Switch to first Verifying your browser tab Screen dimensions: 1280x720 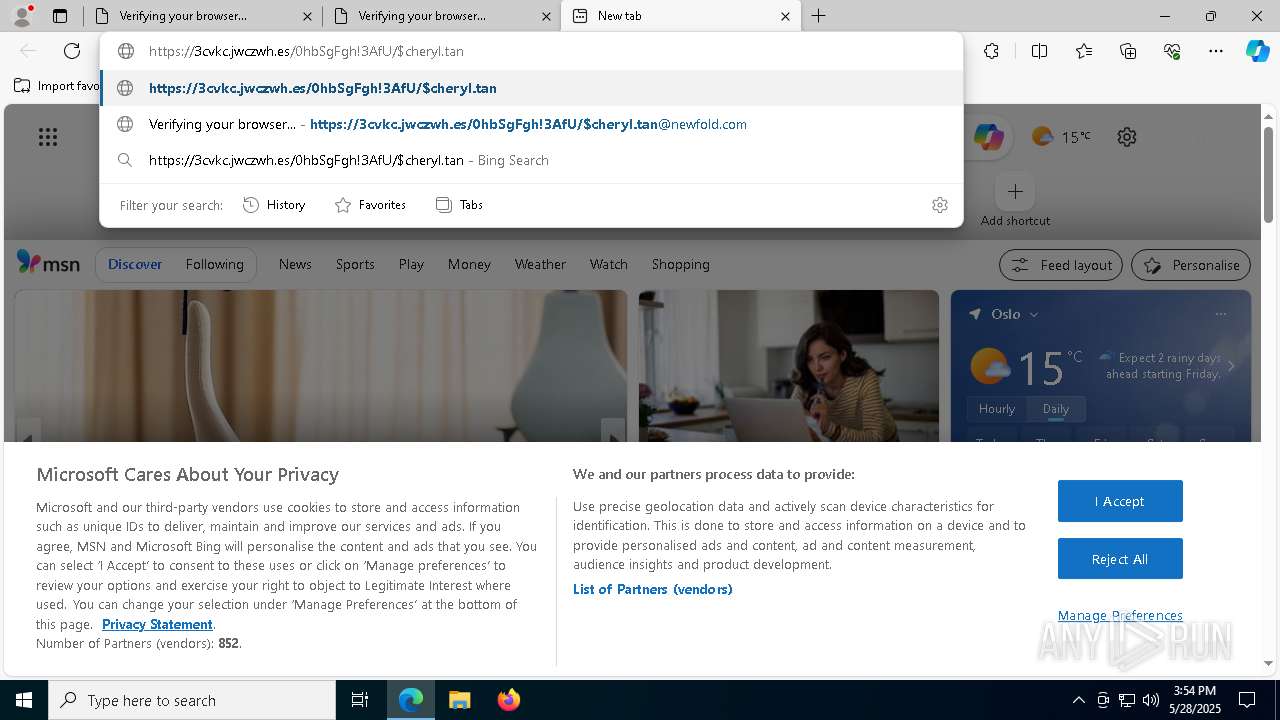click(203, 16)
